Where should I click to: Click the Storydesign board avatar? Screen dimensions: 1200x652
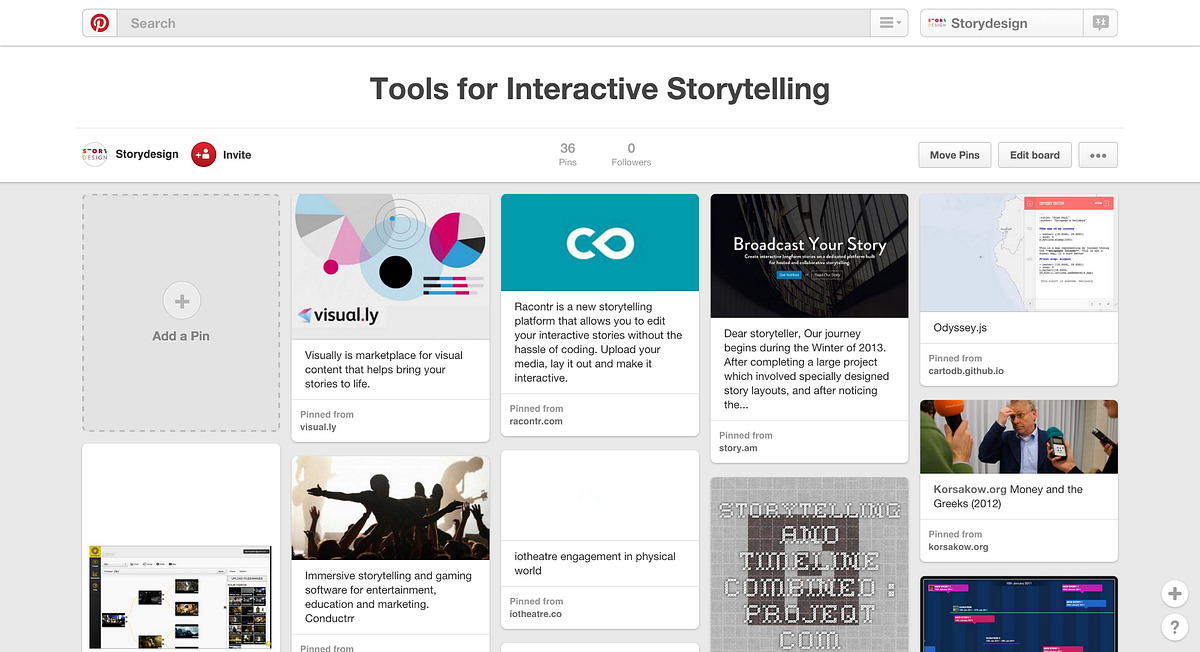click(94, 155)
